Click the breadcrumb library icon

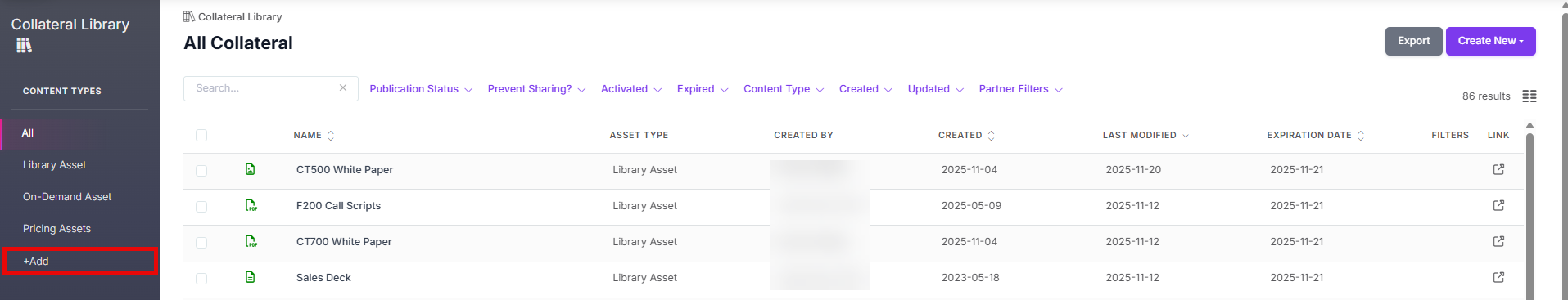click(189, 16)
